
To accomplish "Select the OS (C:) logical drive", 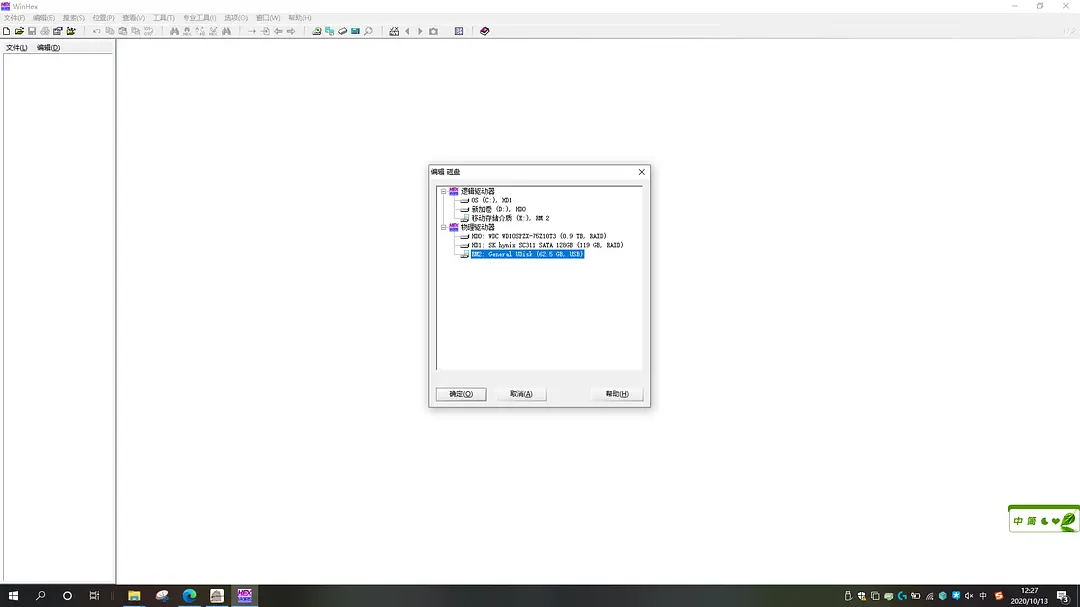I will (491, 200).
